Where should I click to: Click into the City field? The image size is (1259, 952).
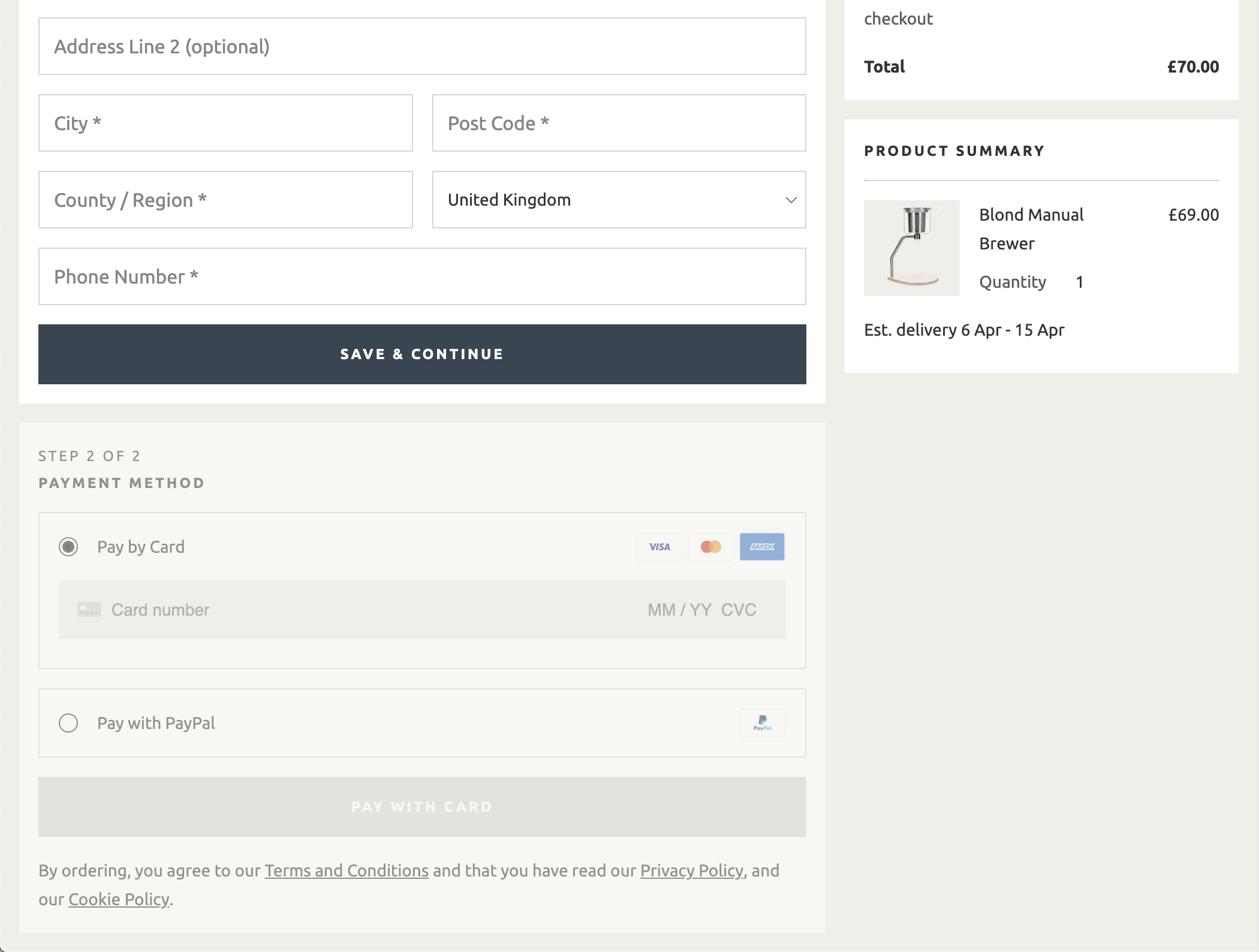coord(225,123)
